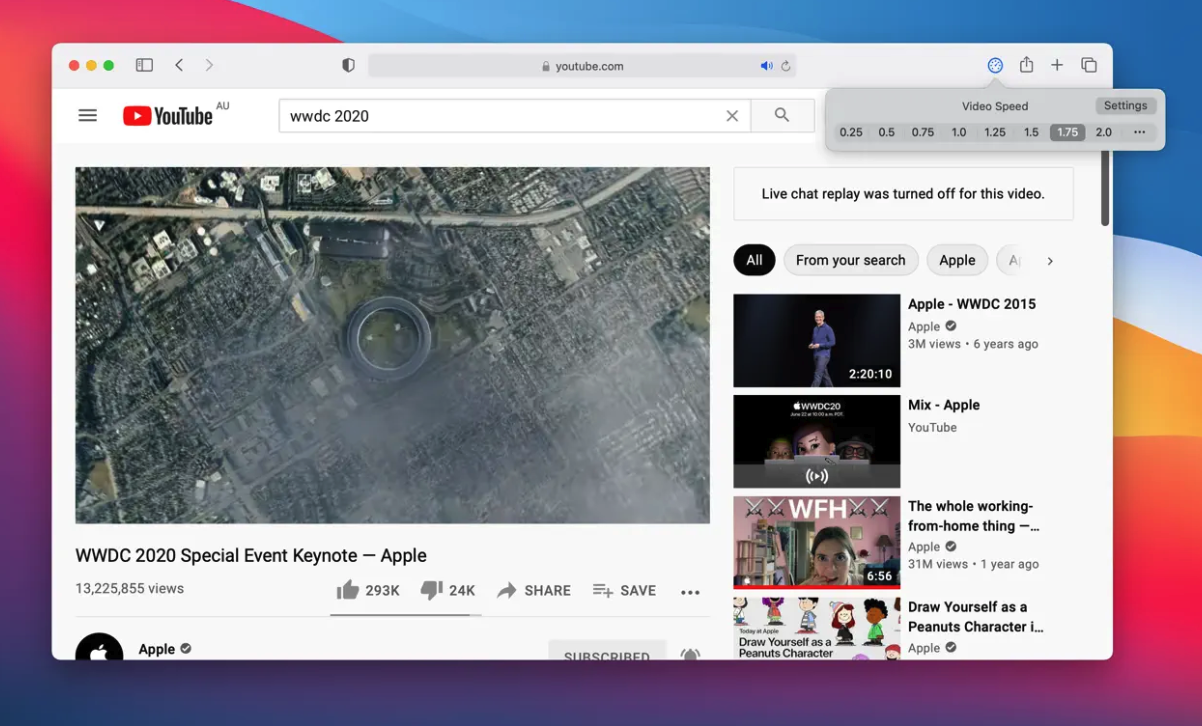Like the video with thumbs up
1202x726 pixels.
[x=348, y=590]
